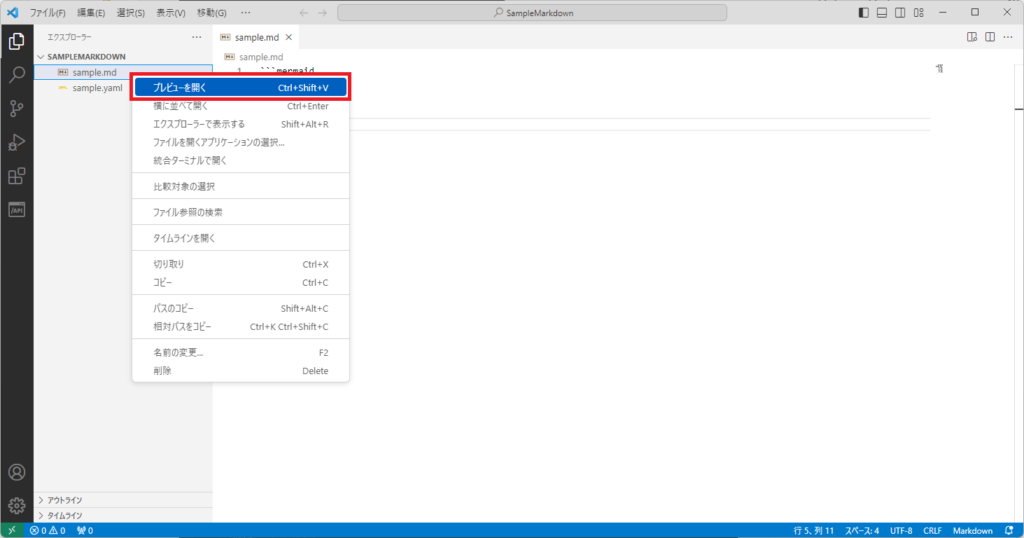Screen dimensions: 1024x538
Task: Change language mode Markdown
Action: 972,530
